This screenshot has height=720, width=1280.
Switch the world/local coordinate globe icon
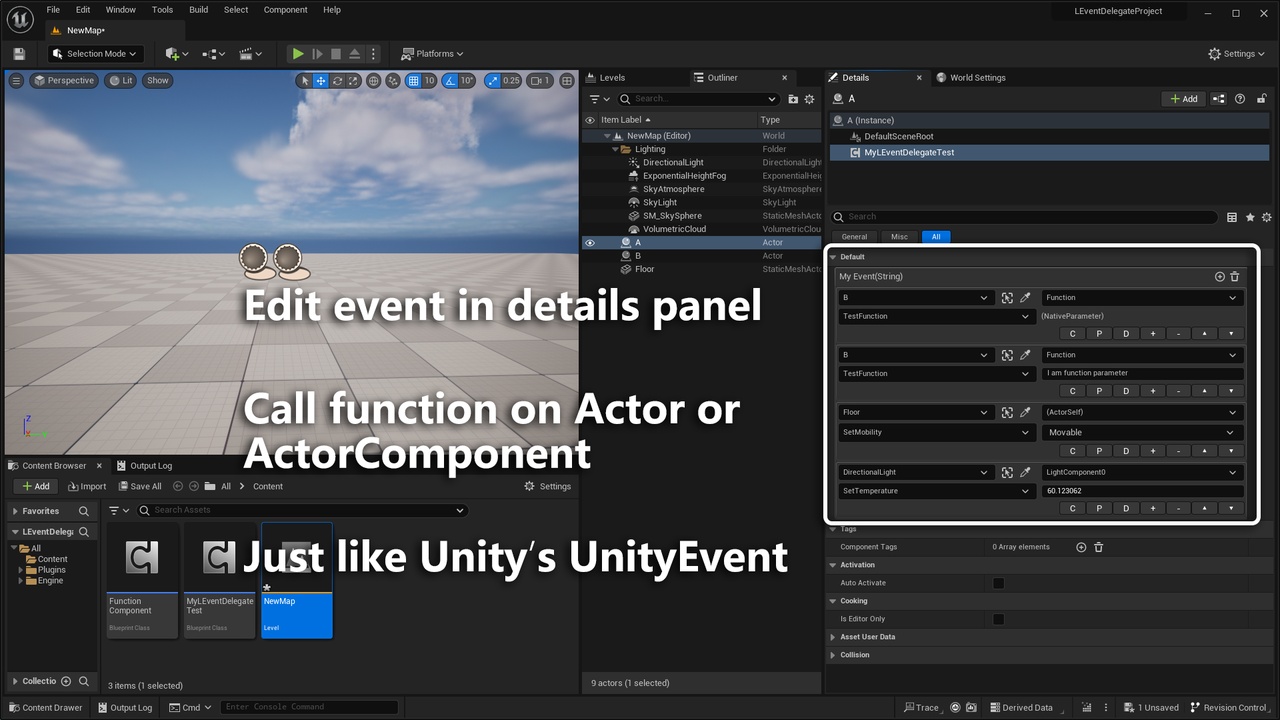pos(374,81)
